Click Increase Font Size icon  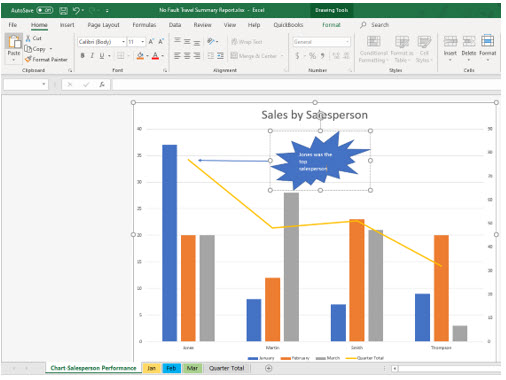(x=151, y=42)
